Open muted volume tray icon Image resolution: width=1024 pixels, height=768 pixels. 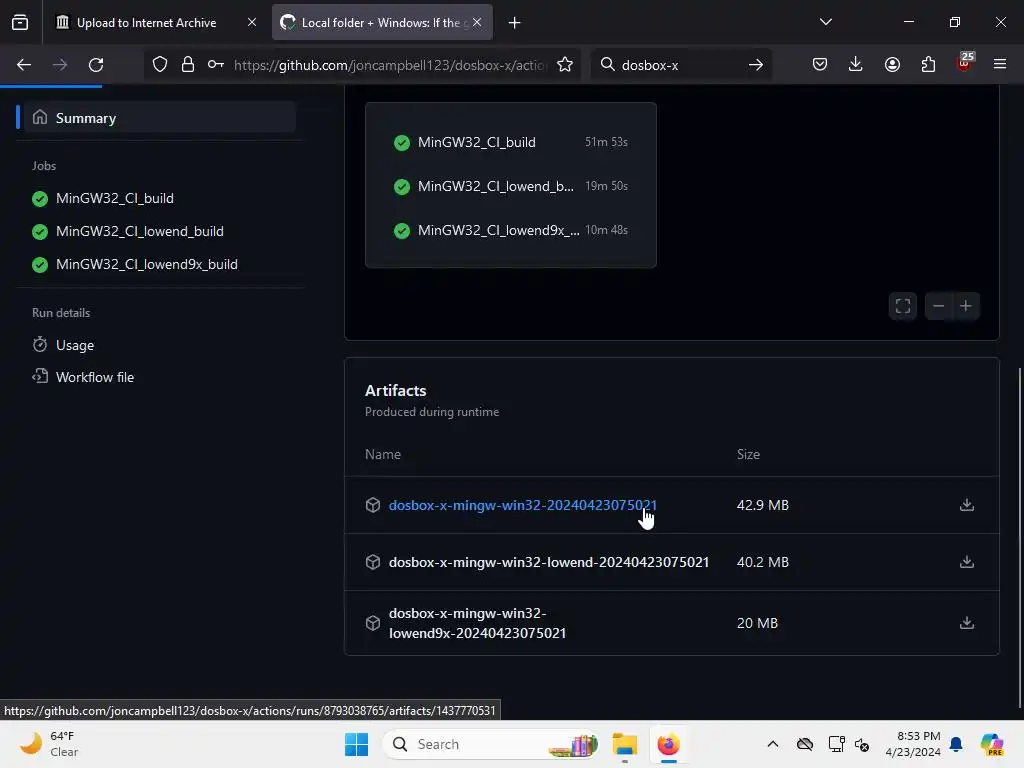coord(862,744)
